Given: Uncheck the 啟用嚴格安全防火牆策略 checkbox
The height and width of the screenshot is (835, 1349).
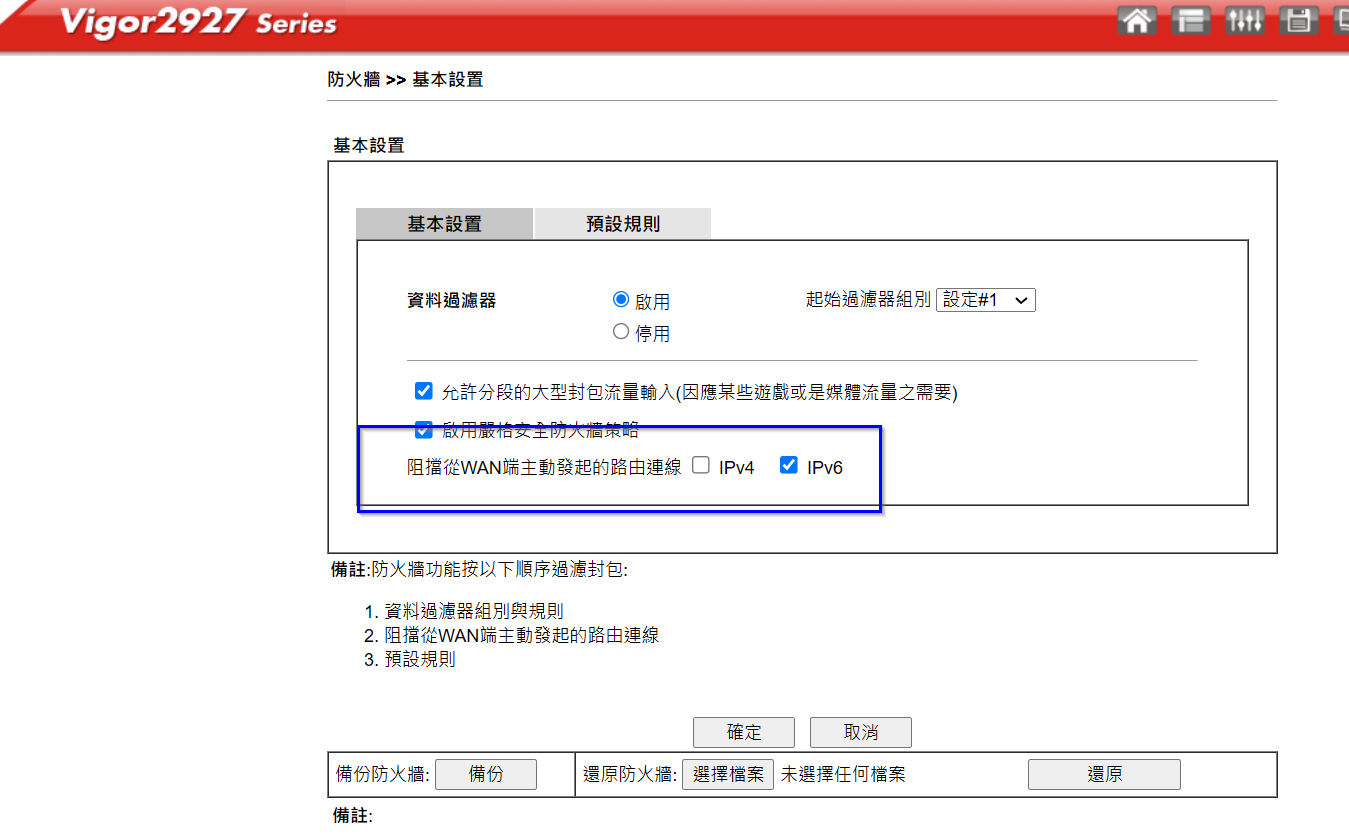Looking at the screenshot, I should click(424, 430).
